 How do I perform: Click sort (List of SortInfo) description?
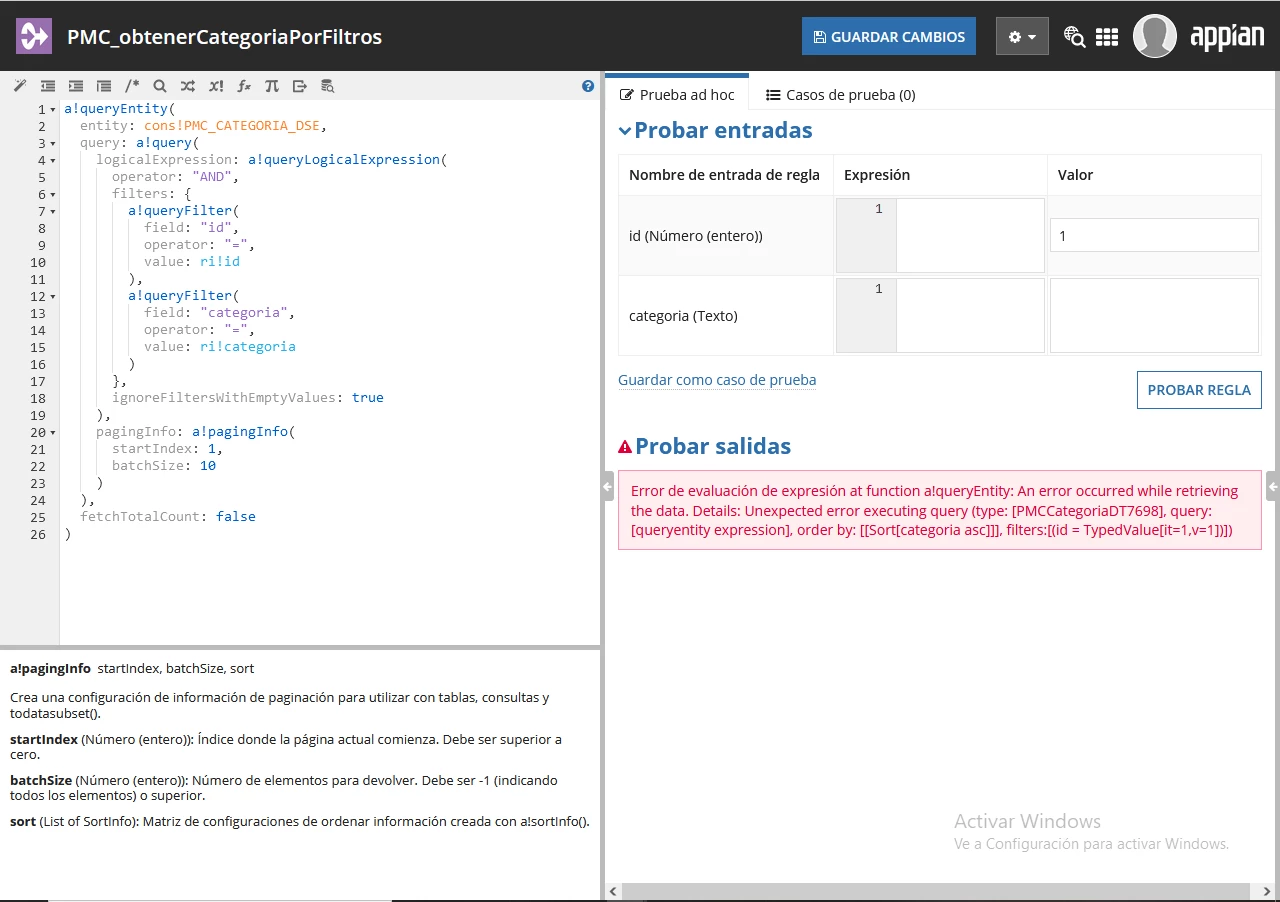pos(300,822)
